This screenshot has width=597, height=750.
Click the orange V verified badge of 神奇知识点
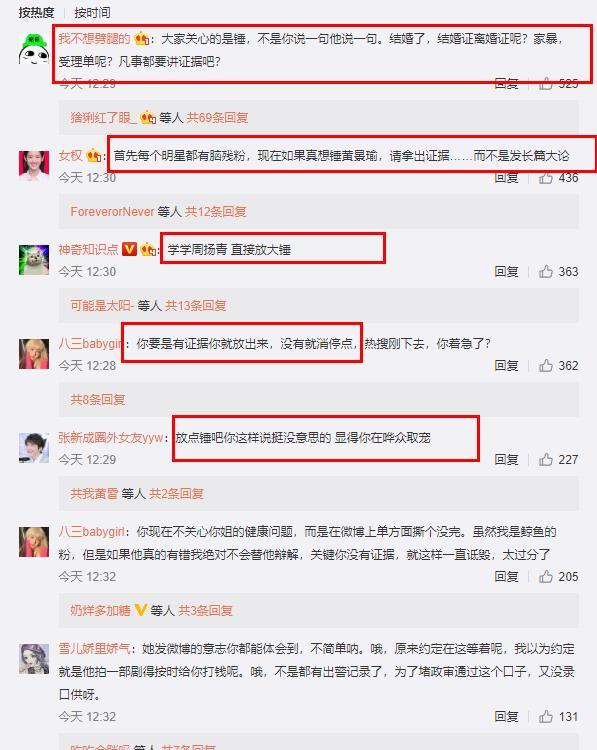(129, 249)
